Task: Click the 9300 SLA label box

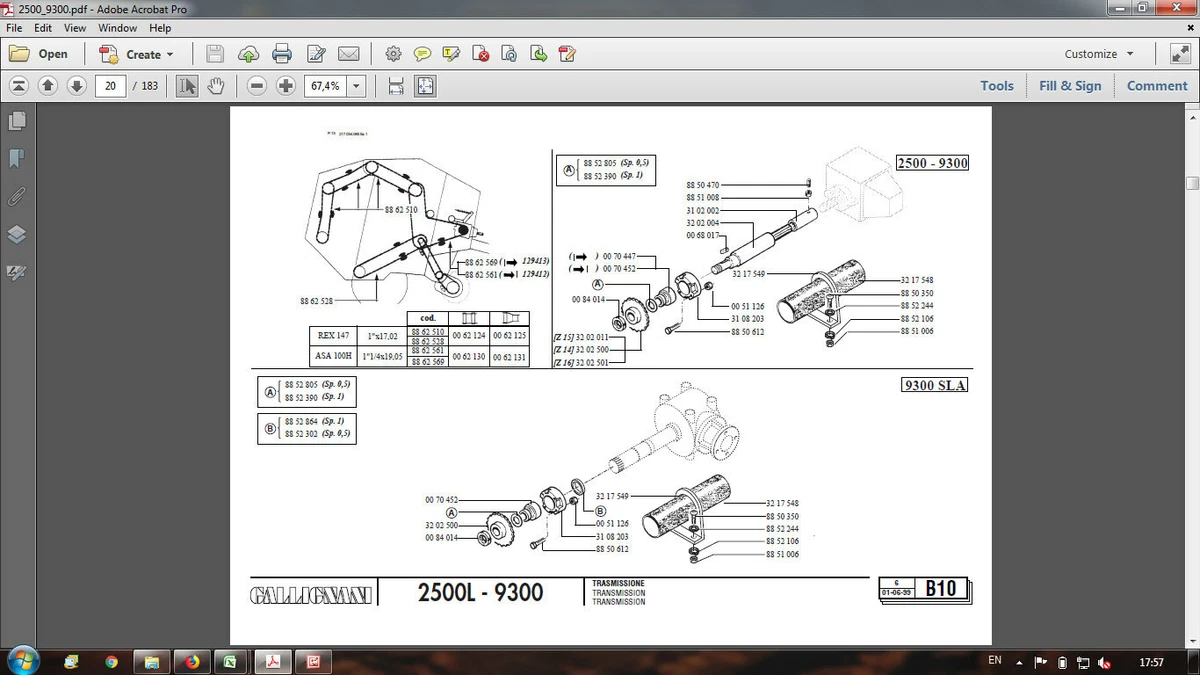Action: pyautogui.click(x=935, y=384)
